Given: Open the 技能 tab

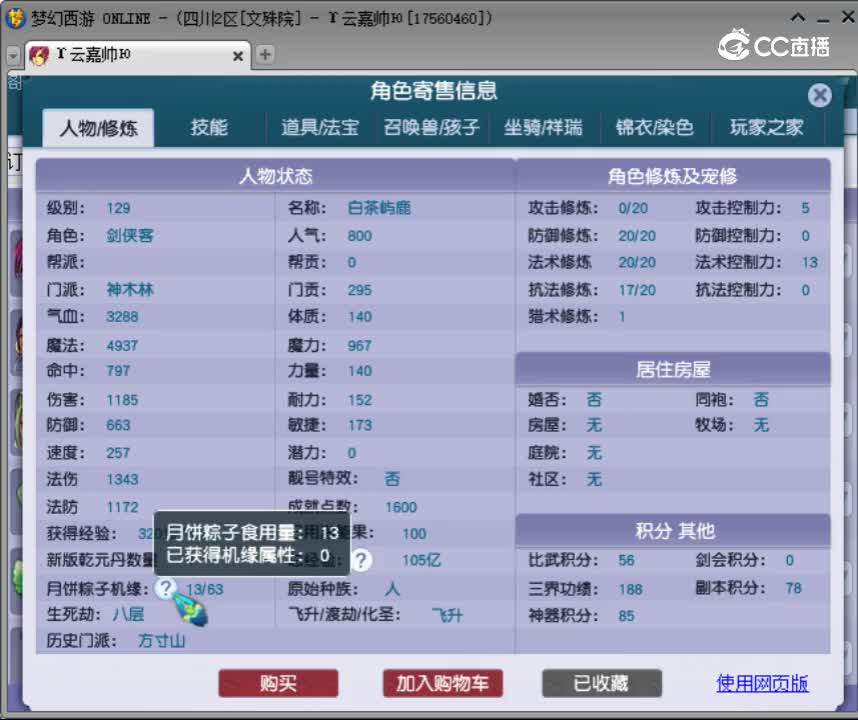Looking at the screenshot, I should (209, 127).
